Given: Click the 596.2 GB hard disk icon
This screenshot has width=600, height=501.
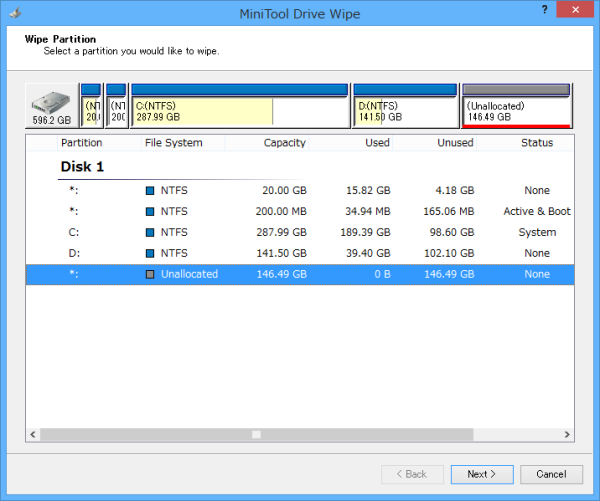Looking at the screenshot, I should pos(52,106).
